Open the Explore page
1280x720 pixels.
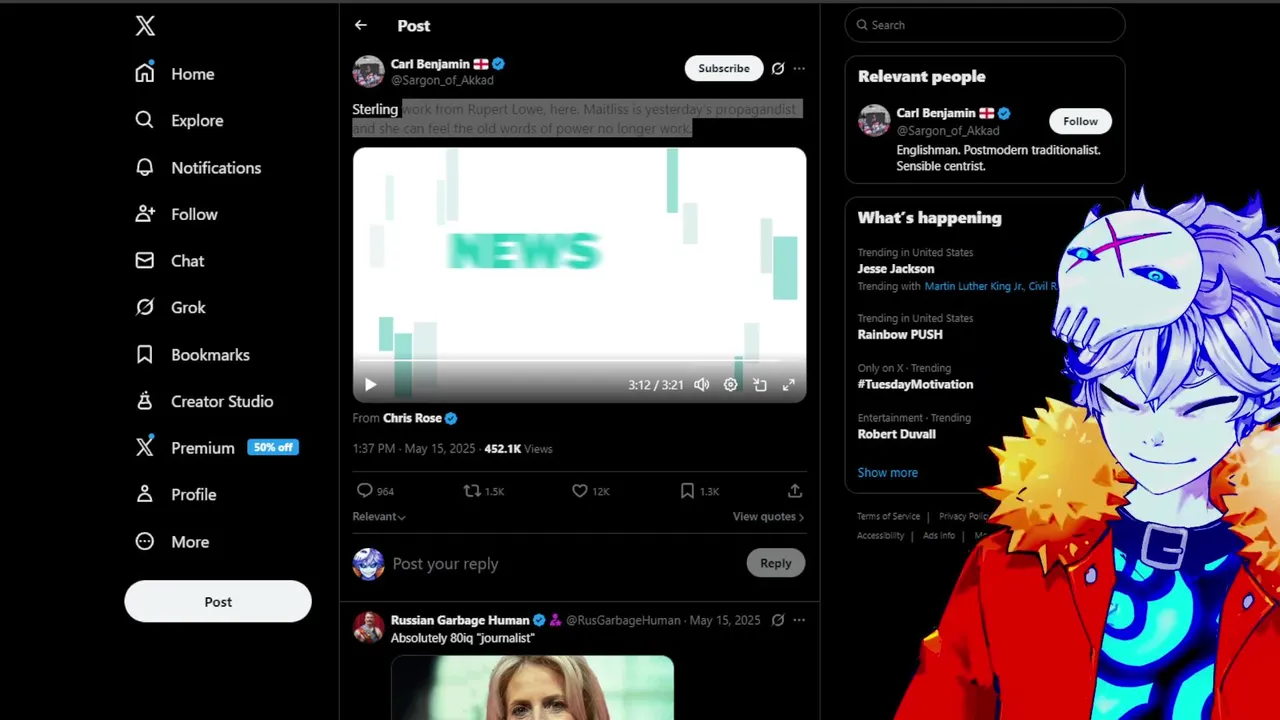[x=180, y=120]
